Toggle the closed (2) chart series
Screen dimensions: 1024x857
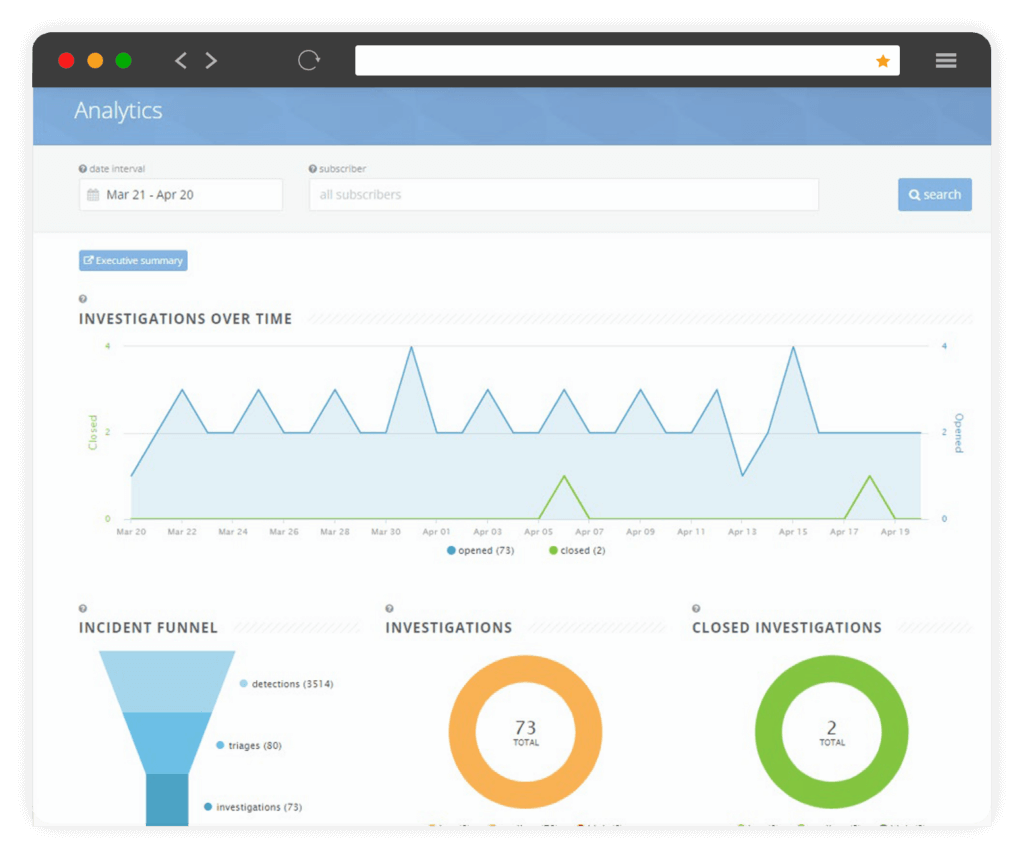click(577, 551)
